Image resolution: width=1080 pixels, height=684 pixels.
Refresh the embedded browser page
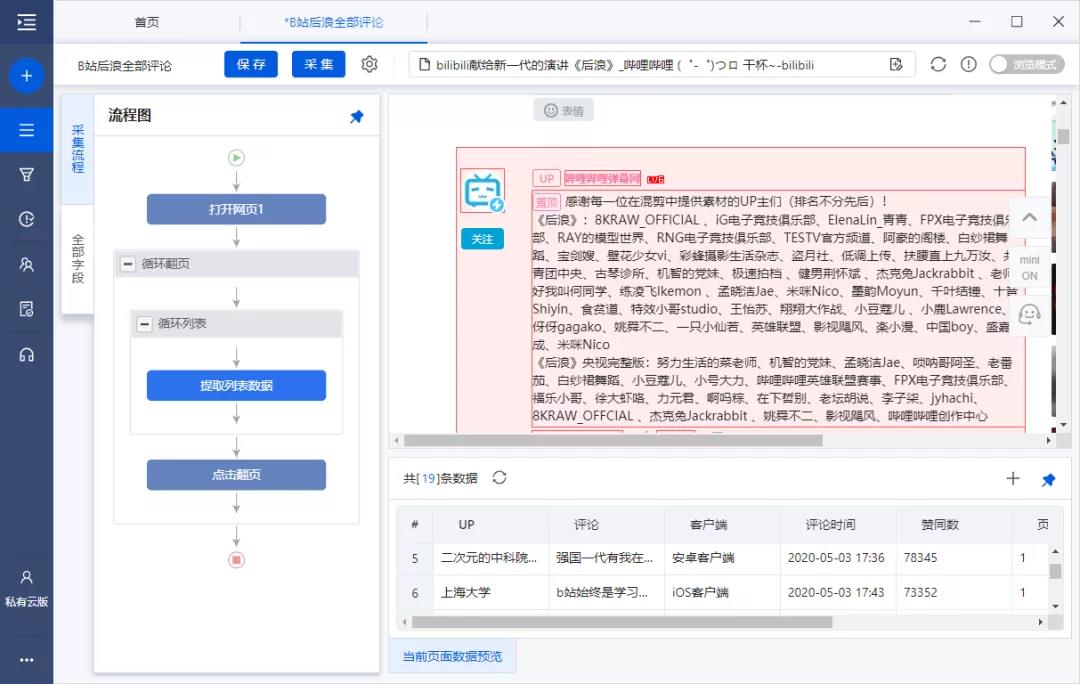point(938,64)
